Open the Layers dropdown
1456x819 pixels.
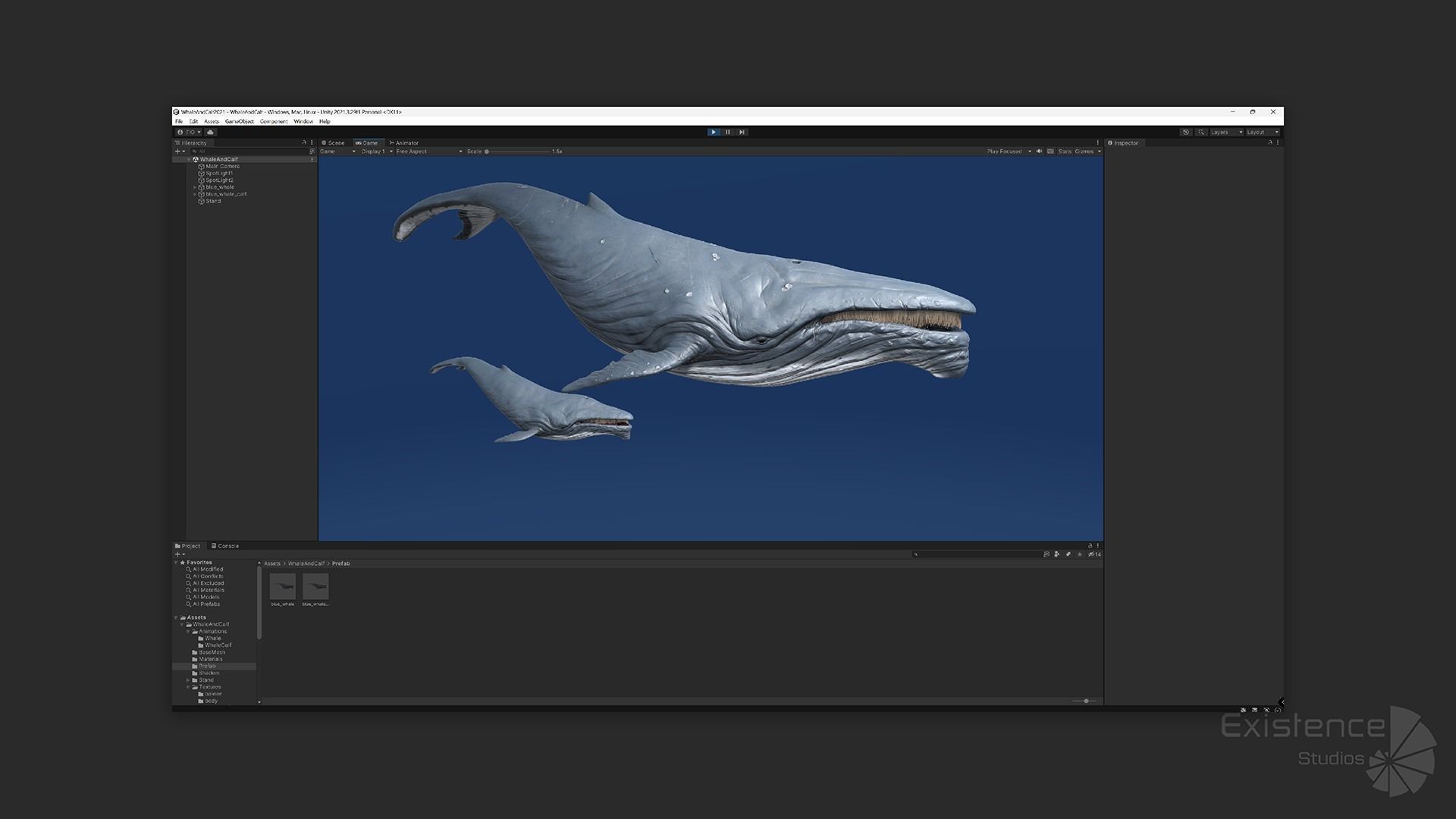pos(1226,132)
